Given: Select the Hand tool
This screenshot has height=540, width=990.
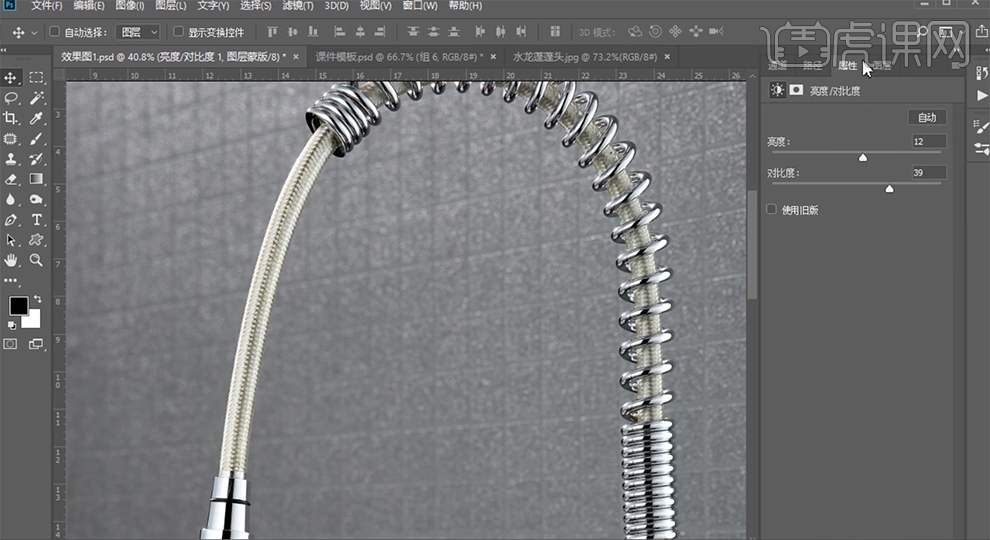Looking at the screenshot, I should pos(11,260).
